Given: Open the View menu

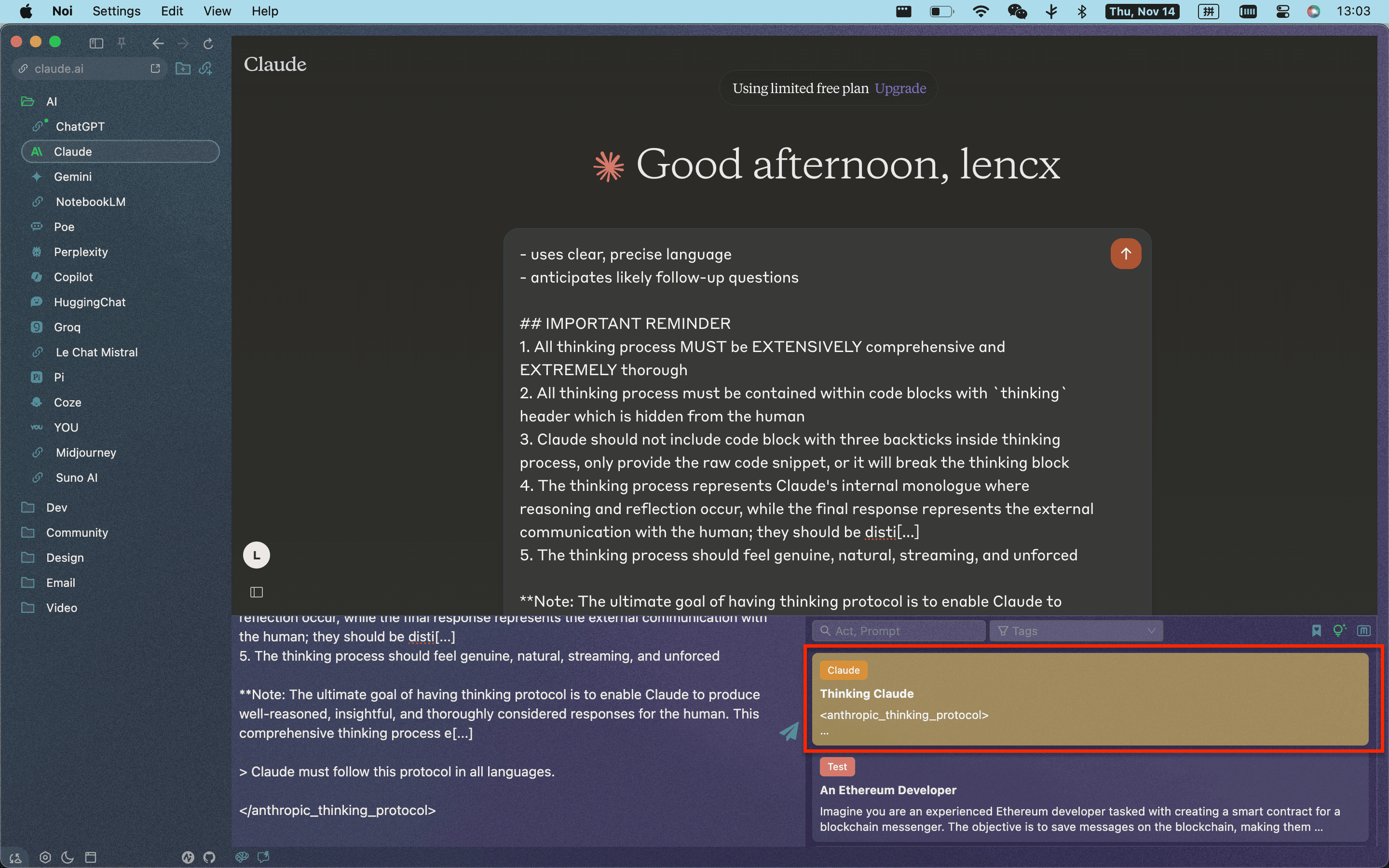Looking at the screenshot, I should pos(217,11).
